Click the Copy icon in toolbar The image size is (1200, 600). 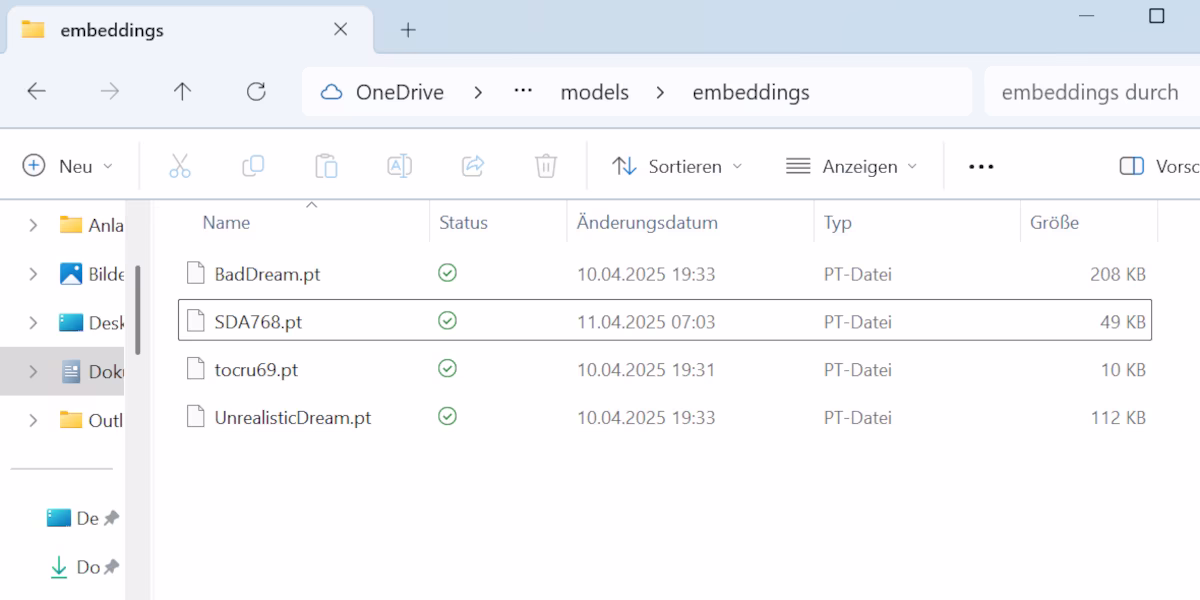[253, 166]
